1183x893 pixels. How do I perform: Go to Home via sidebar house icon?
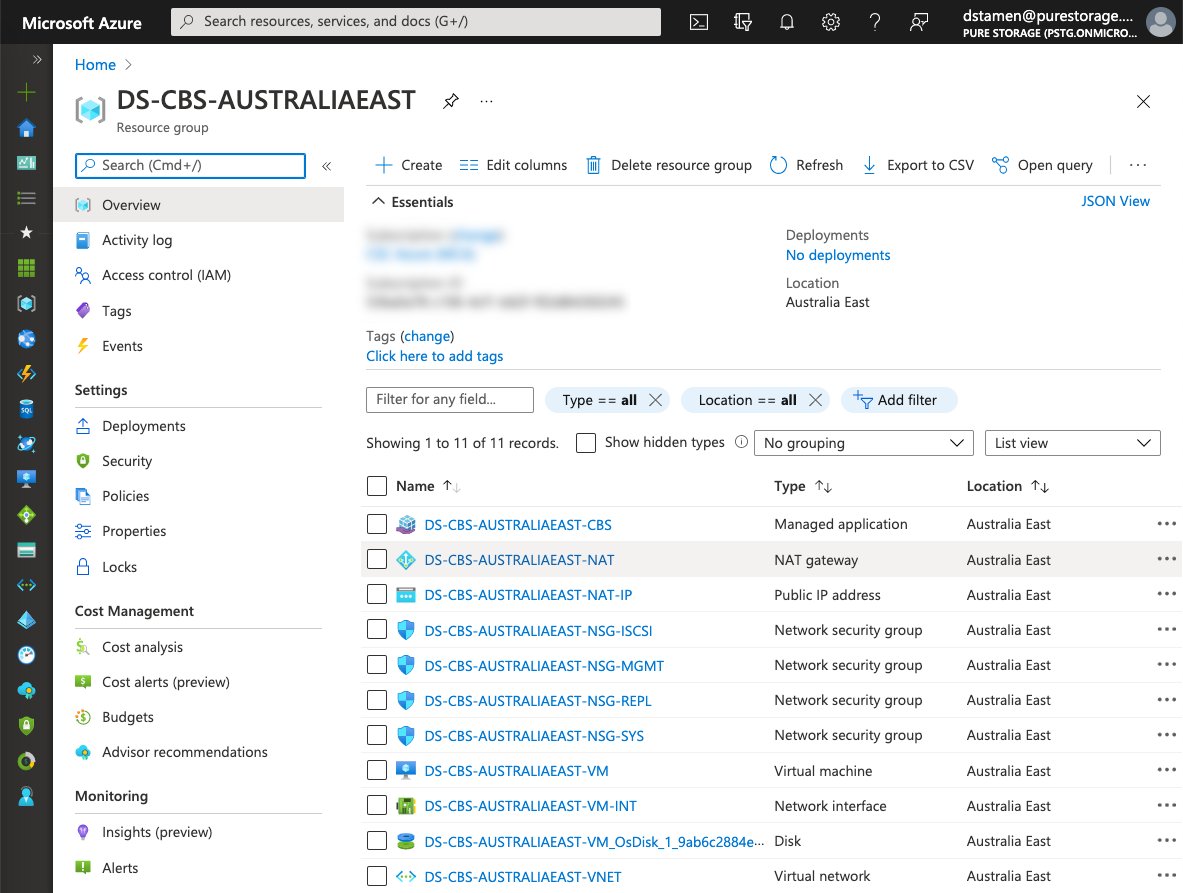pos(26,128)
